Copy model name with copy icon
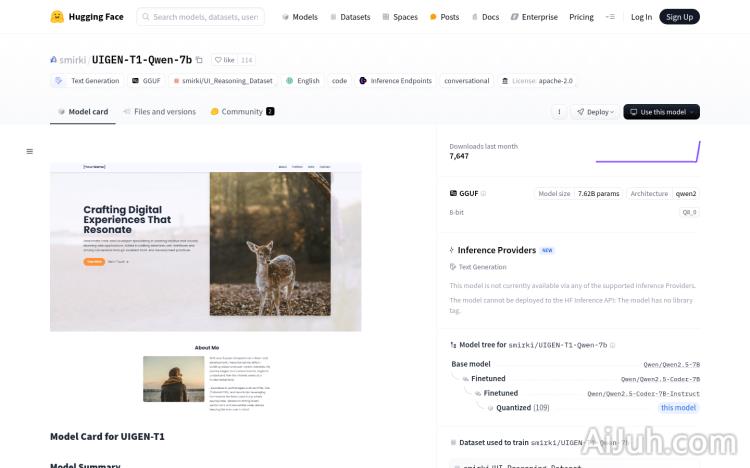 click(199, 60)
